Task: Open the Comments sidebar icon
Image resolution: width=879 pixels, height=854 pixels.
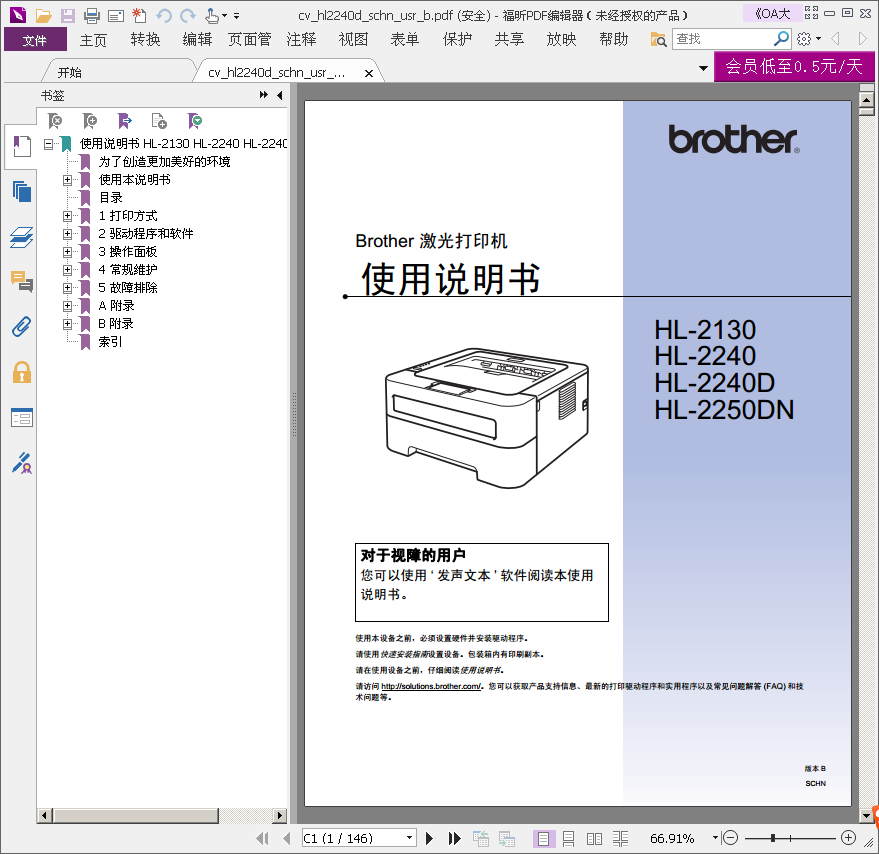Action: click(x=22, y=281)
